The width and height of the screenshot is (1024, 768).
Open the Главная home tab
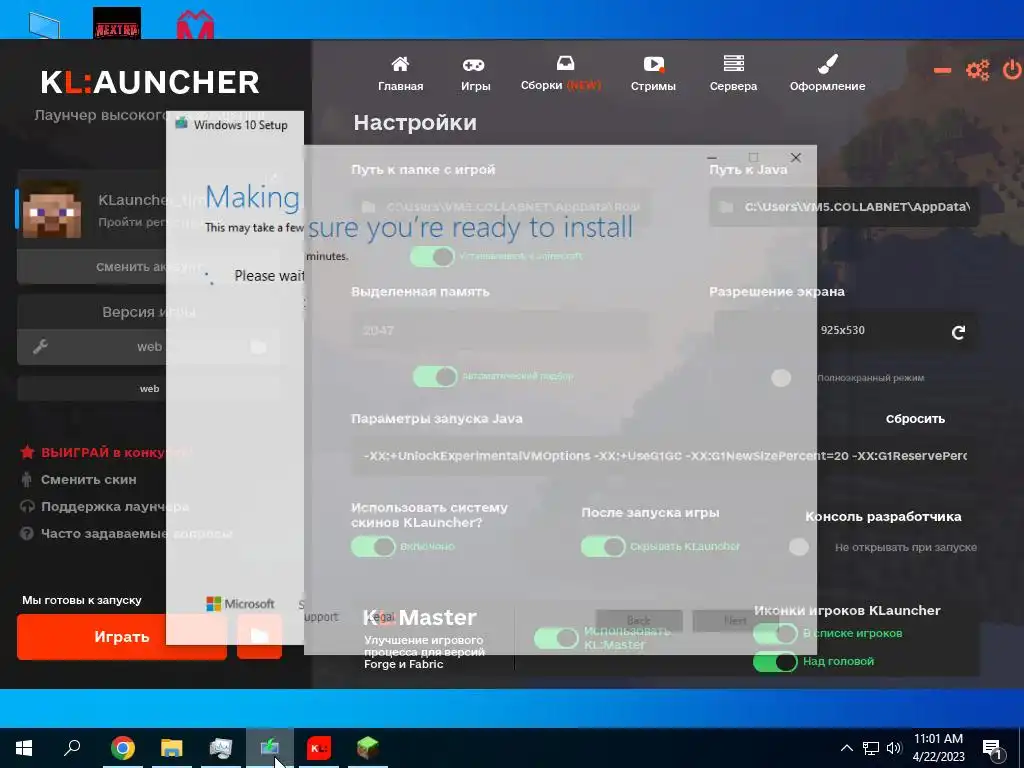(400, 74)
